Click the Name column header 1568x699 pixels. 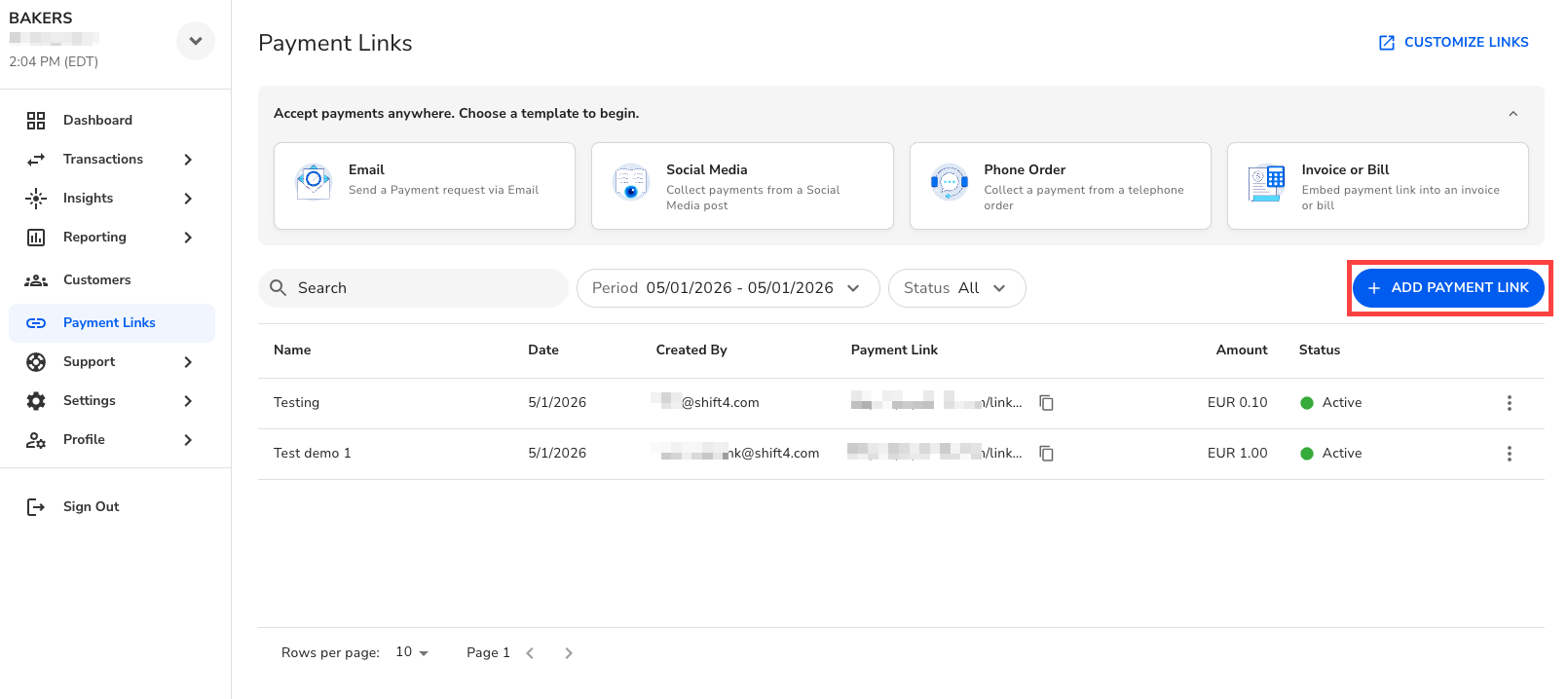292,350
